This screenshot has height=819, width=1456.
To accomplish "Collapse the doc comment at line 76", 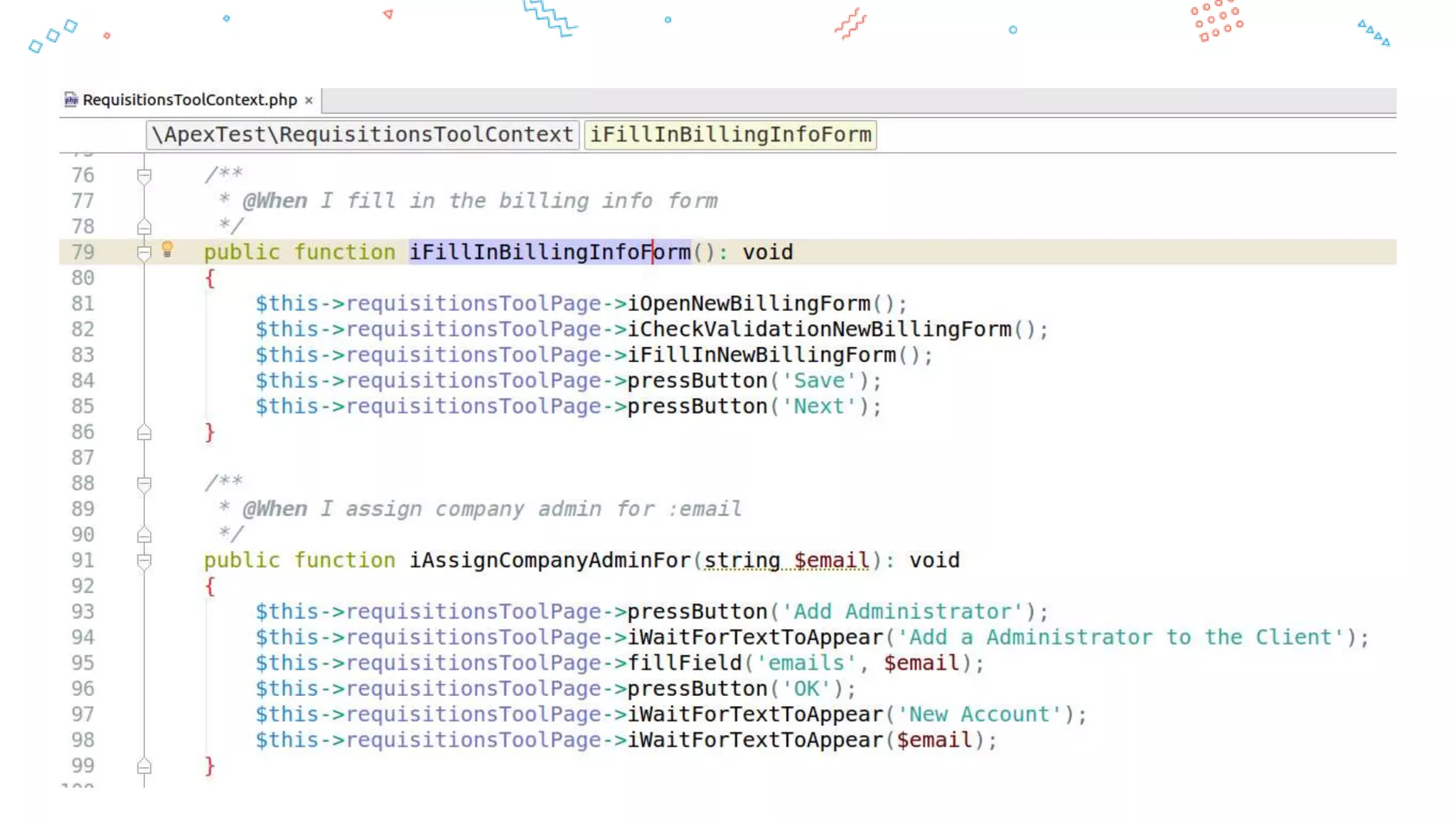I will (144, 175).
